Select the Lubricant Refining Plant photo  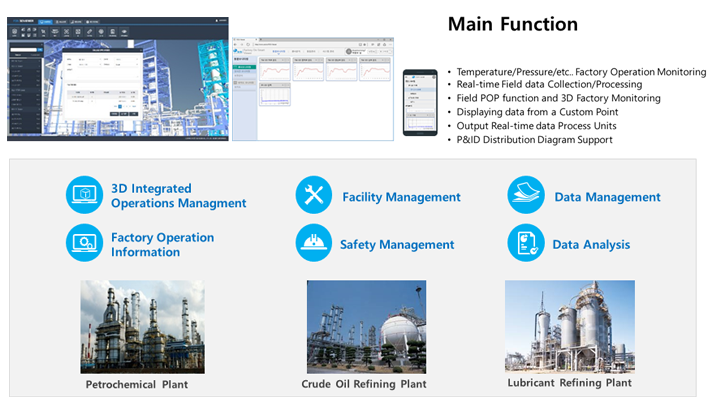(x=569, y=326)
